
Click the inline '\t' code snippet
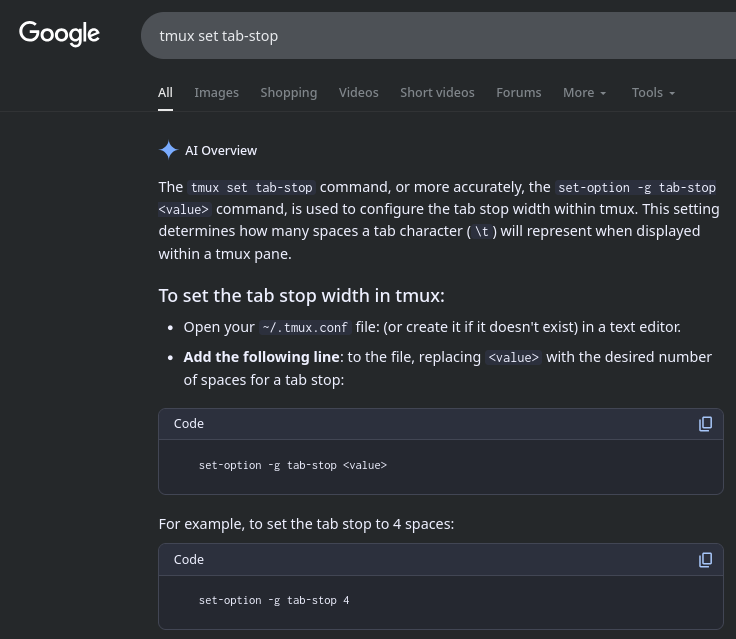point(482,231)
